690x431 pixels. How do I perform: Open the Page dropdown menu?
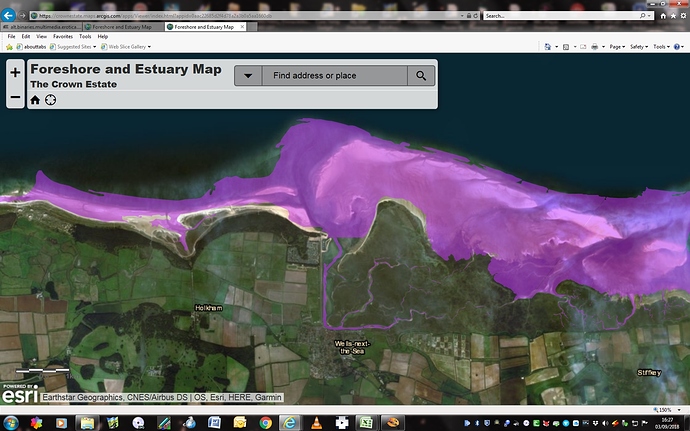(x=617, y=47)
